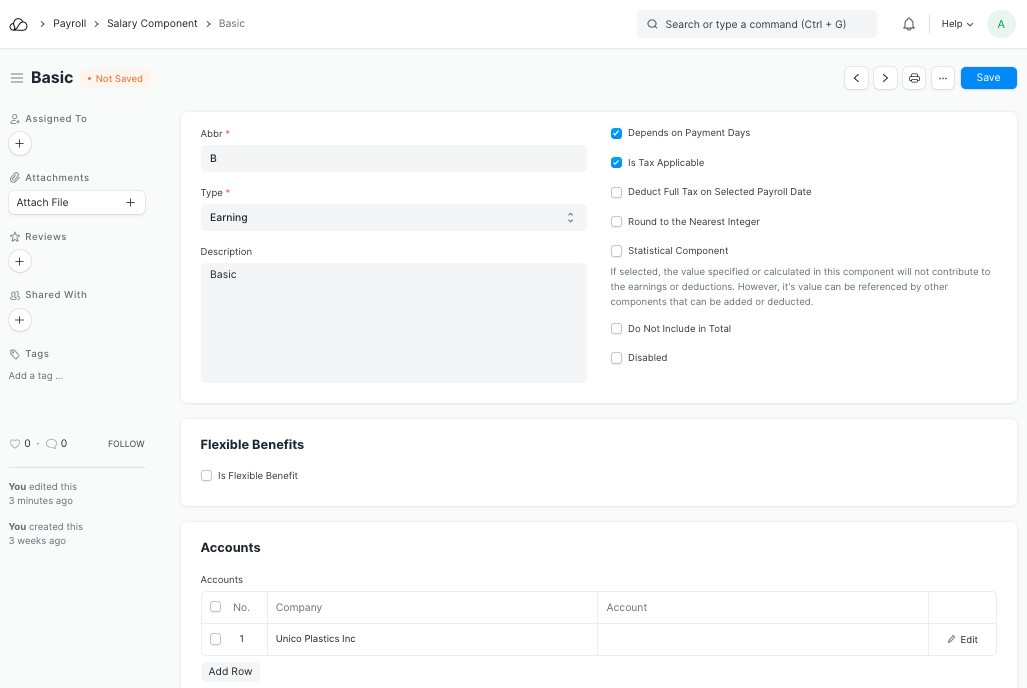Screen dimensions: 1027x688
Task: Open the three-dots more menu
Action: coord(943,78)
